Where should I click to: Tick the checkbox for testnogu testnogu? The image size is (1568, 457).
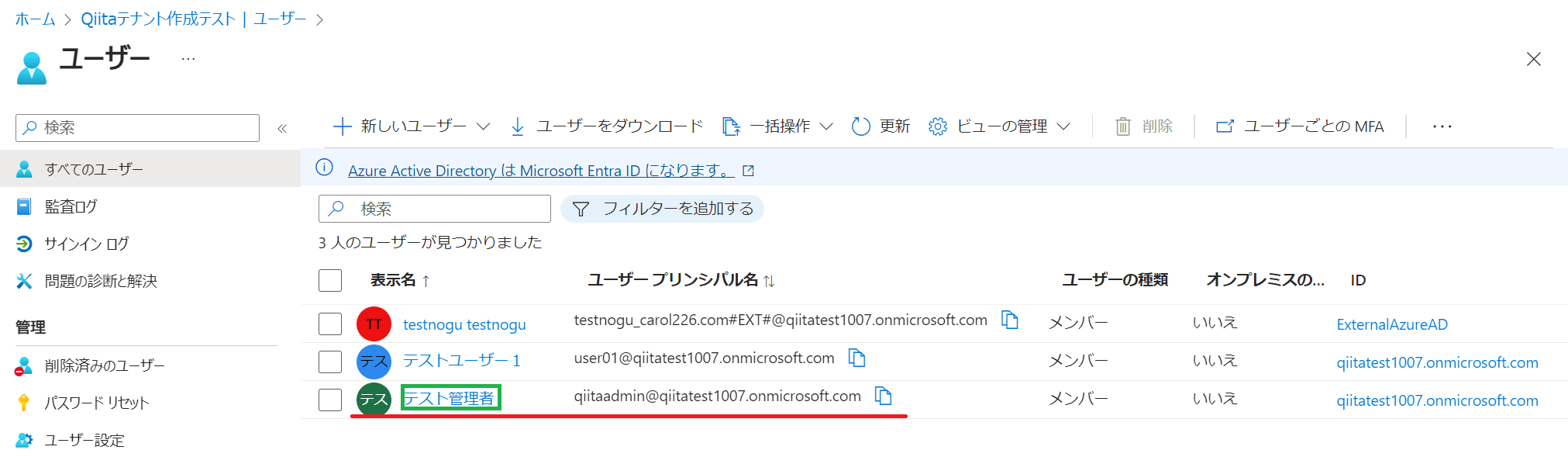[x=330, y=324]
